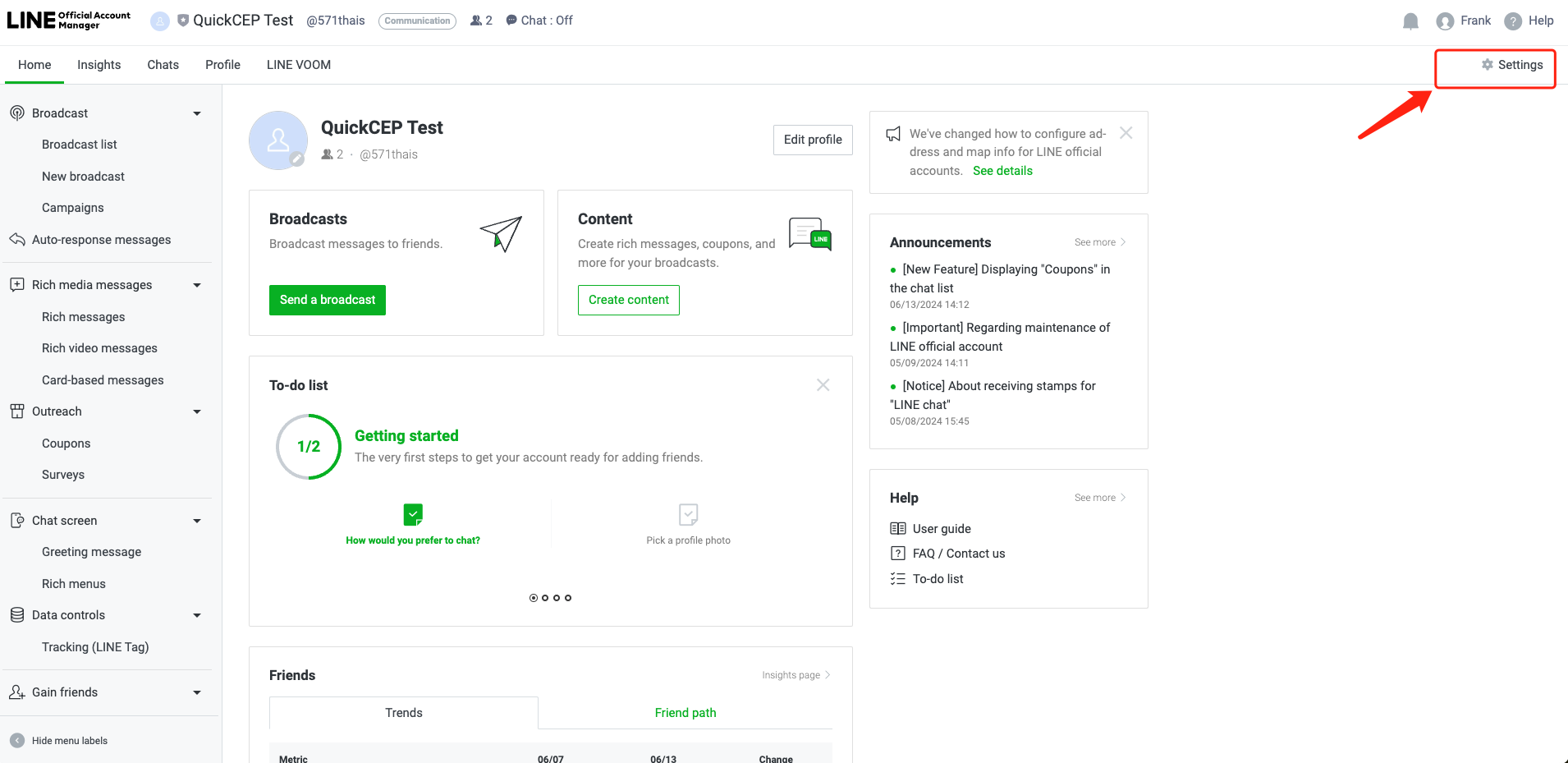Open the Broadcast list menu item
The height and width of the screenshot is (763, 1568).
[80, 145]
